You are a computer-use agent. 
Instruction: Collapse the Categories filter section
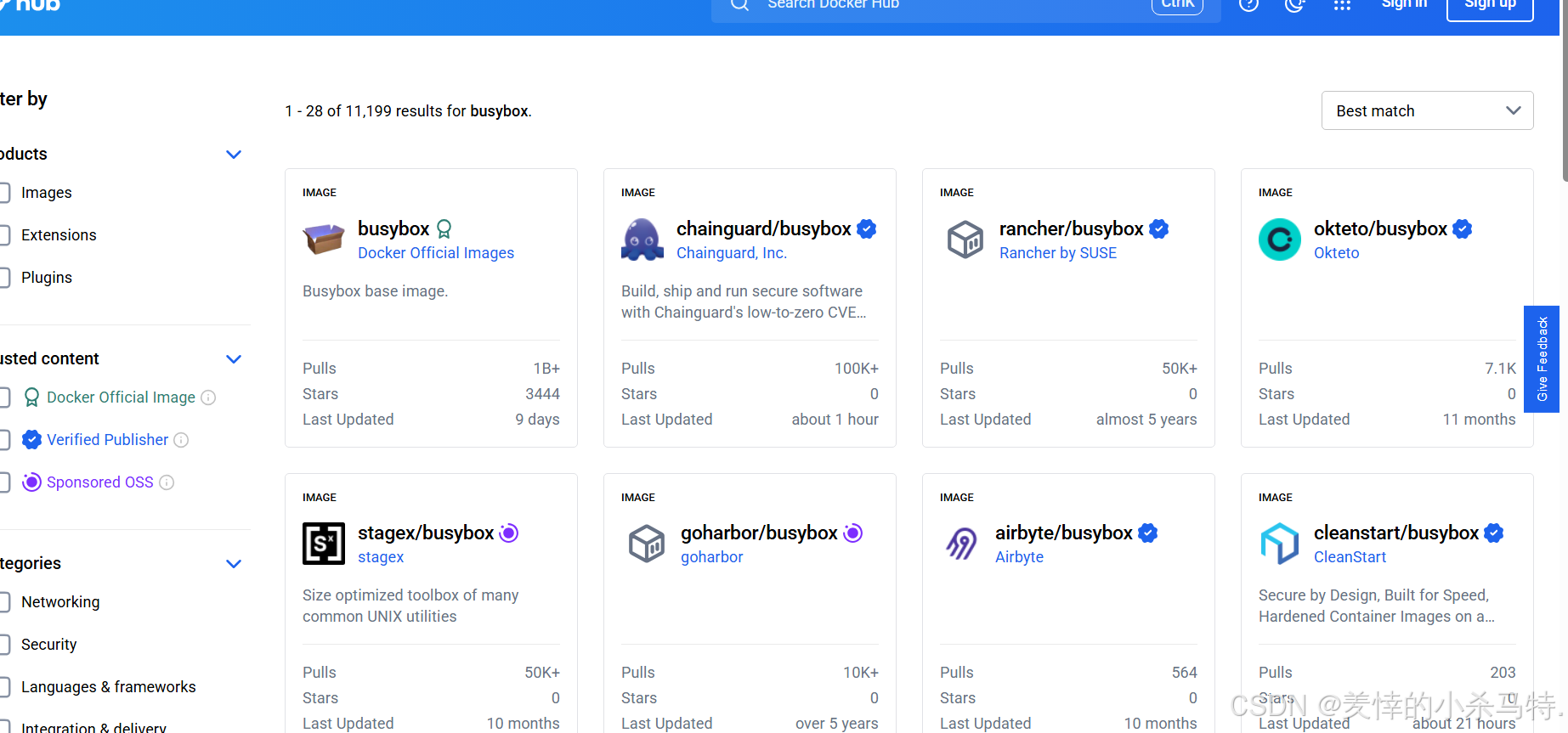pos(234,564)
